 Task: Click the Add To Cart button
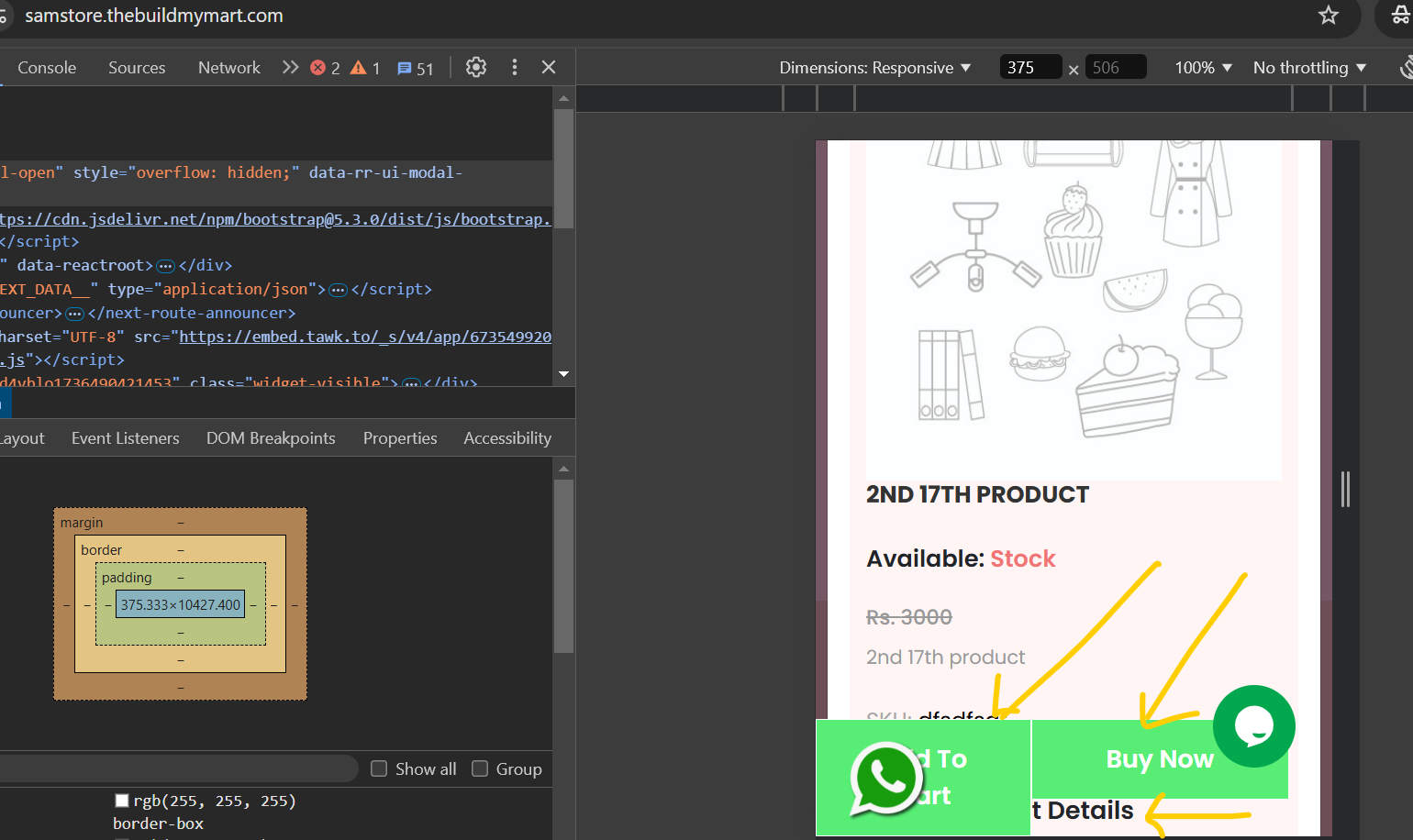pyautogui.click(x=923, y=778)
